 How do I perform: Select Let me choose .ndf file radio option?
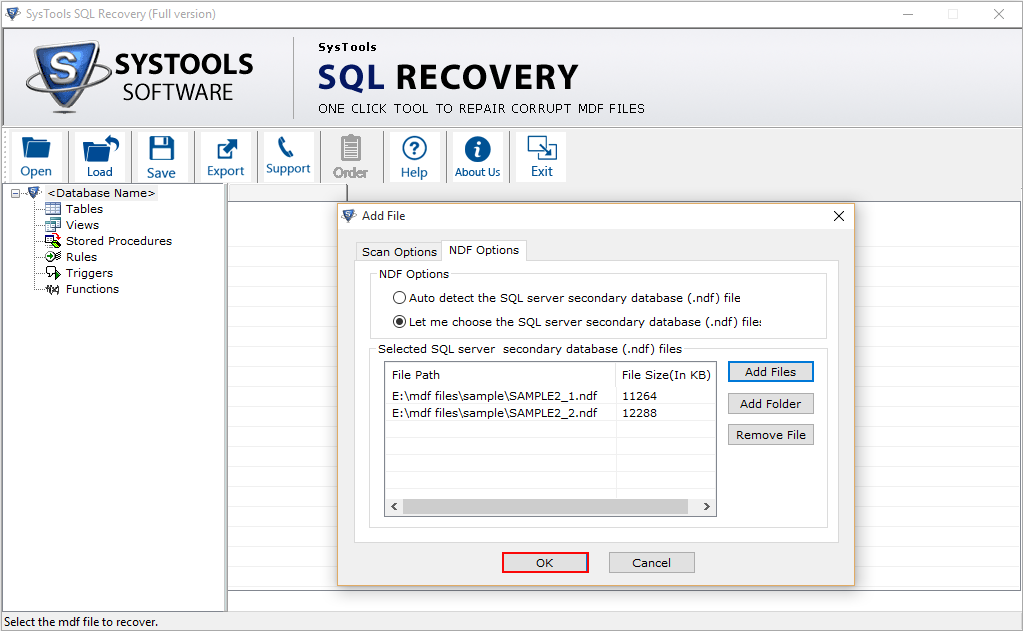[399, 322]
